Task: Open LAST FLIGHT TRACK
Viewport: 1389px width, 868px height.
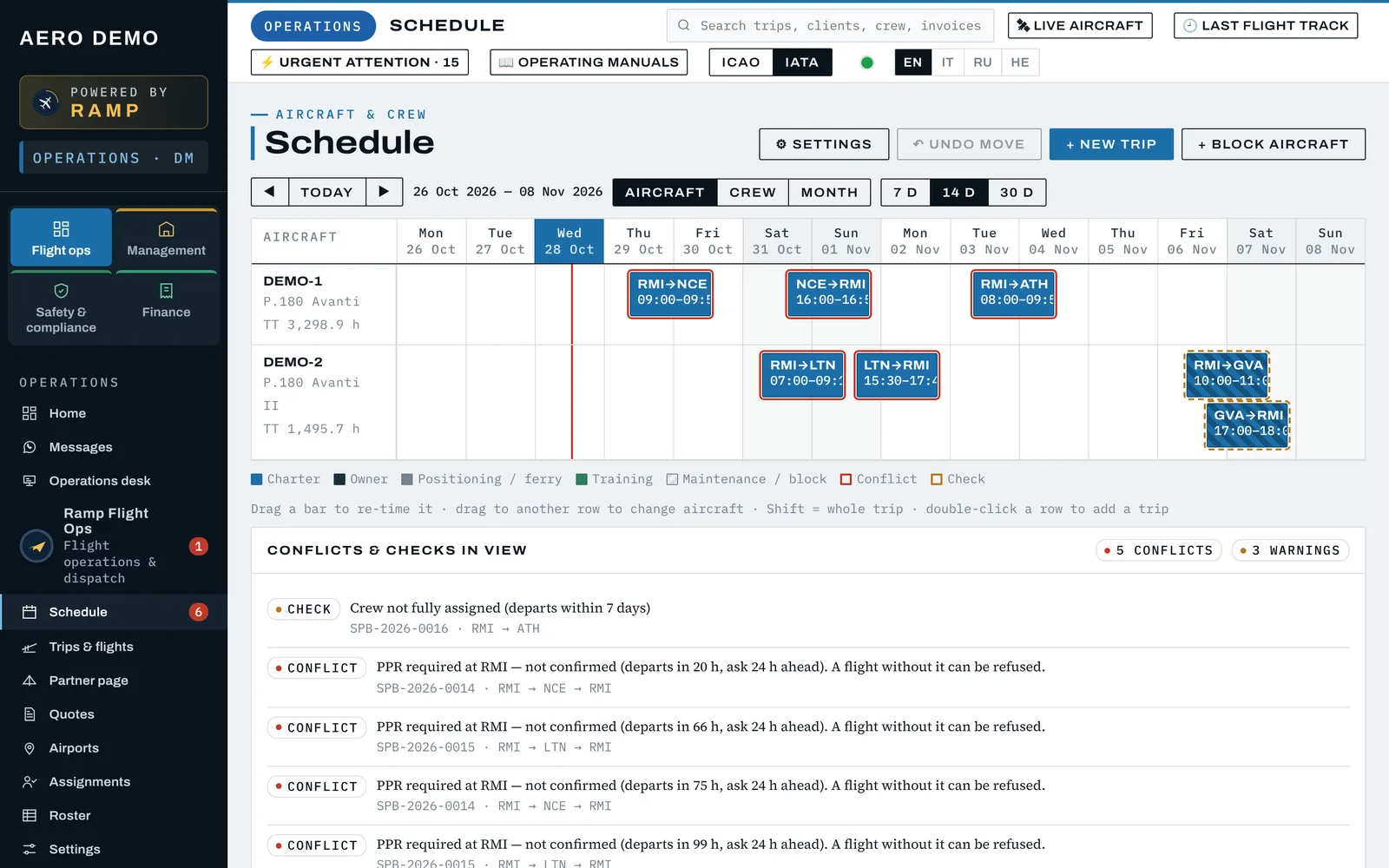Action: [1266, 26]
